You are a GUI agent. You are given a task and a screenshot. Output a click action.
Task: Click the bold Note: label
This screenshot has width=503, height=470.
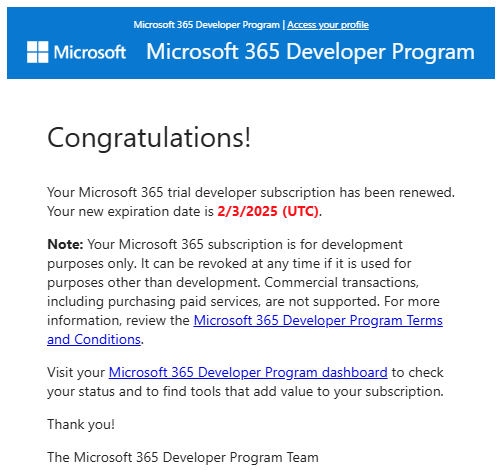tap(65, 244)
